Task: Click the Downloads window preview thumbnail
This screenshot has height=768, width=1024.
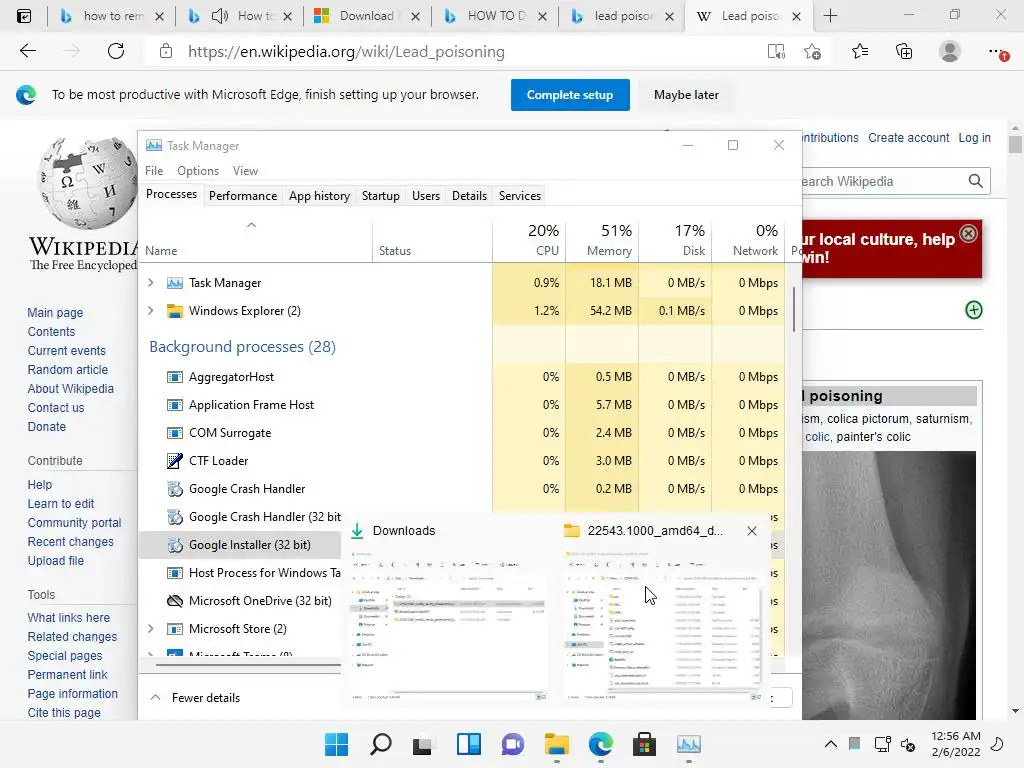Action: [448, 626]
